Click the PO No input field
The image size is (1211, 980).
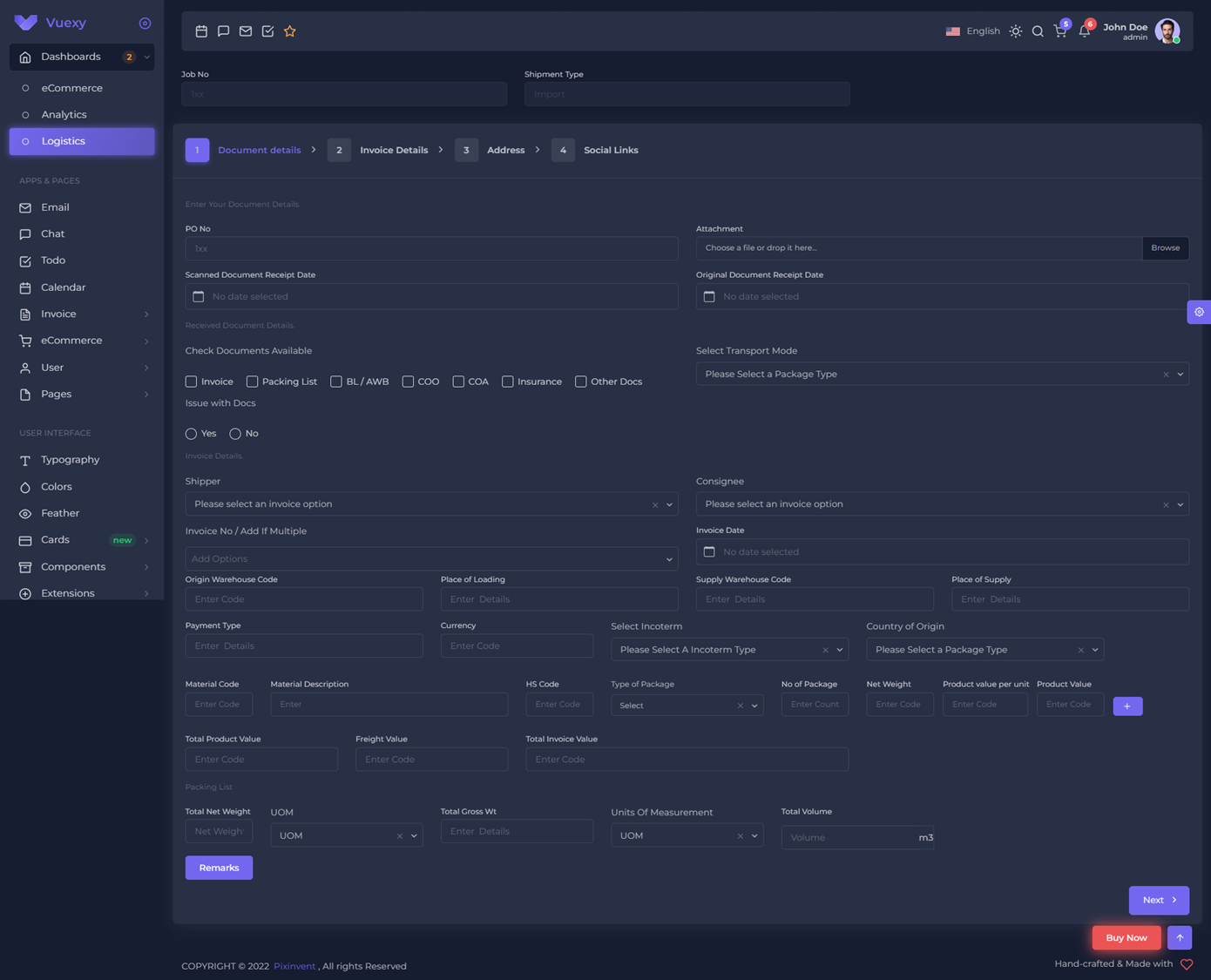point(431,249)
